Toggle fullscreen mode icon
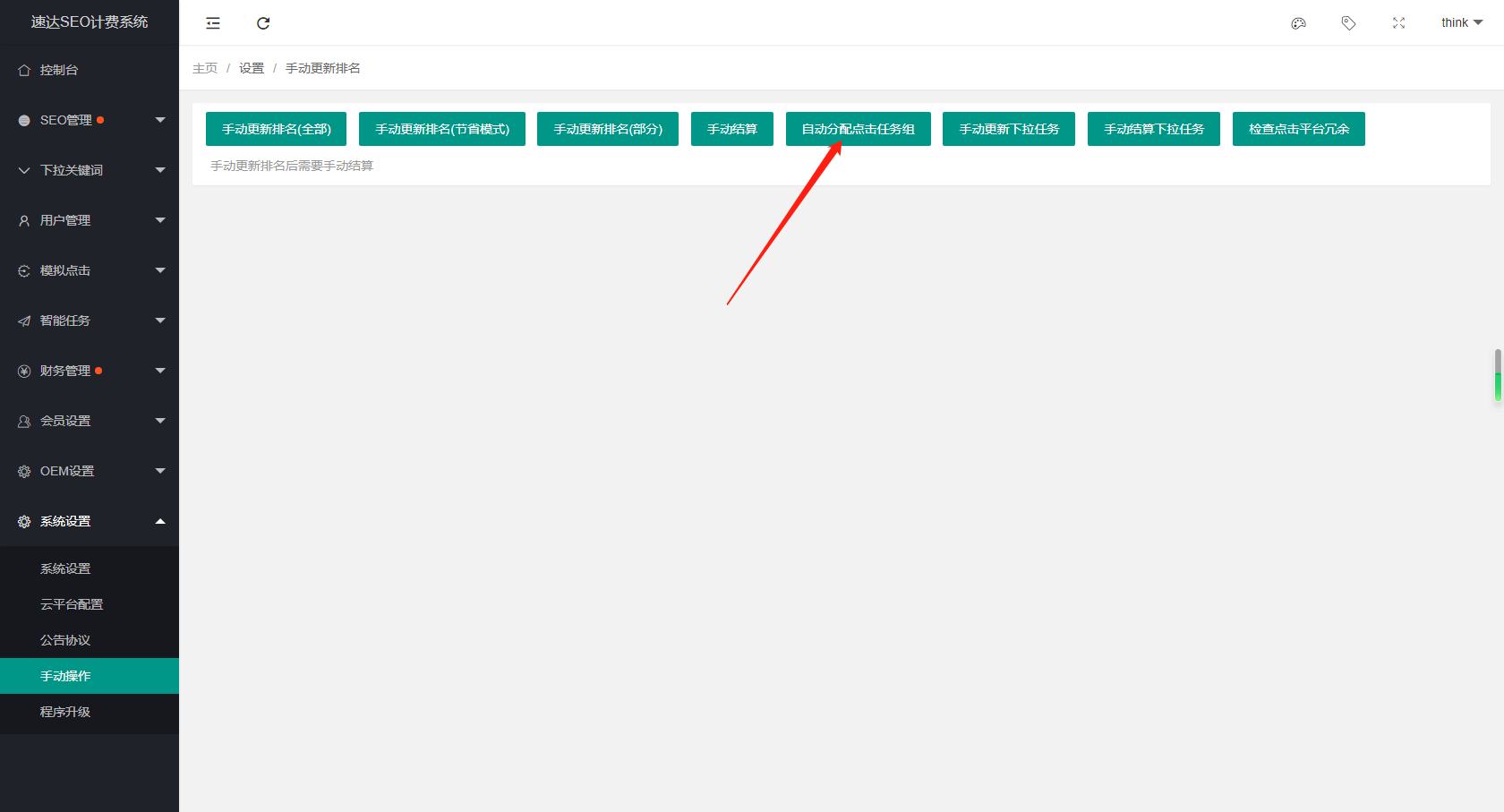1504x812 pixels. click(x=1398, y=23)
